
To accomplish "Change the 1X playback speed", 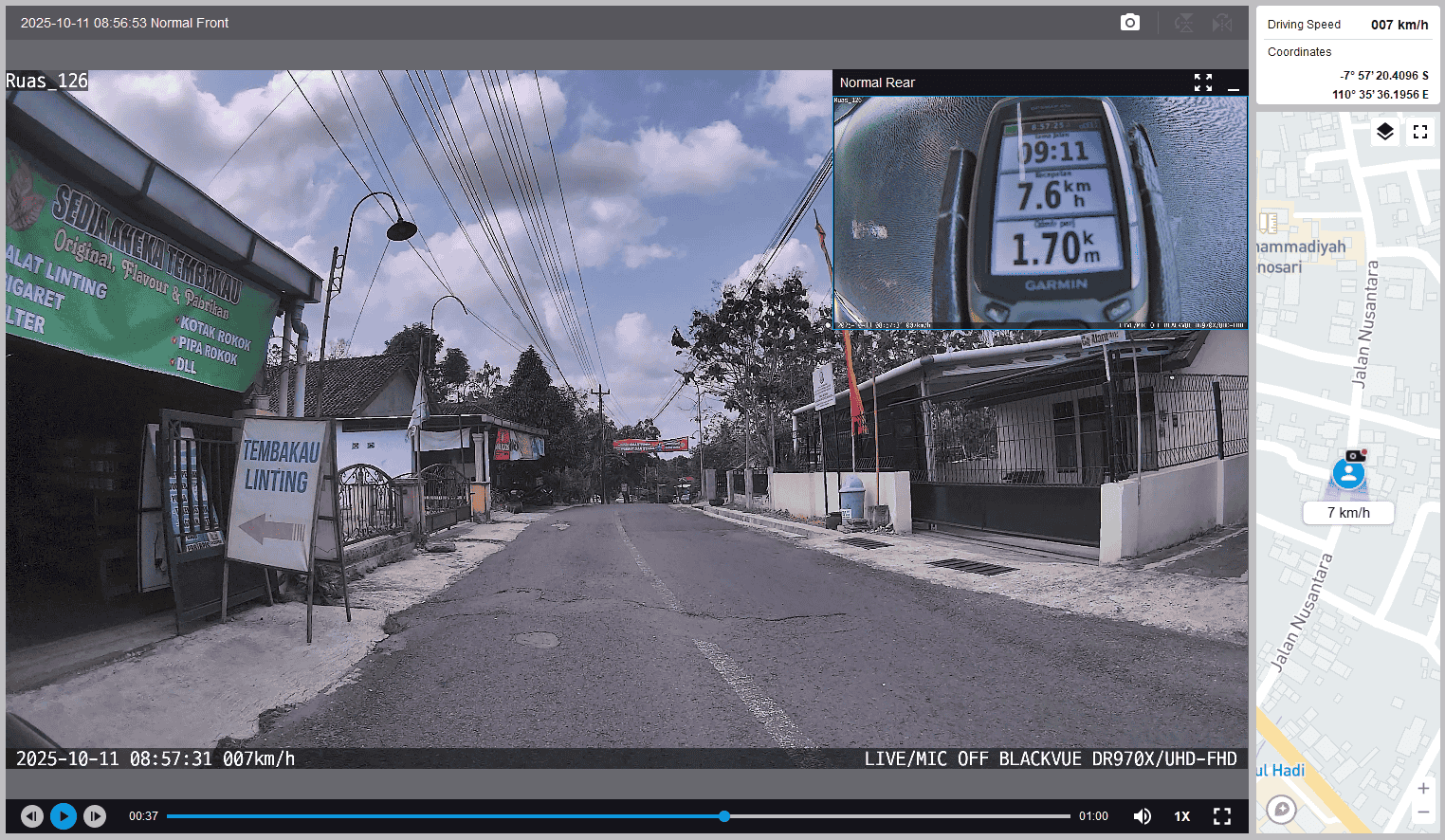I will [x=1182, y=816].
